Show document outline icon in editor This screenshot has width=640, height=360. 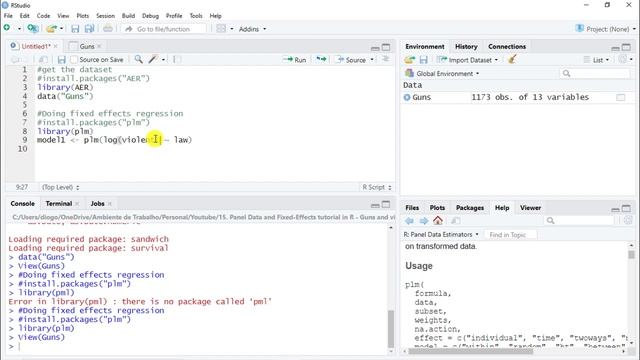point(385,60)
